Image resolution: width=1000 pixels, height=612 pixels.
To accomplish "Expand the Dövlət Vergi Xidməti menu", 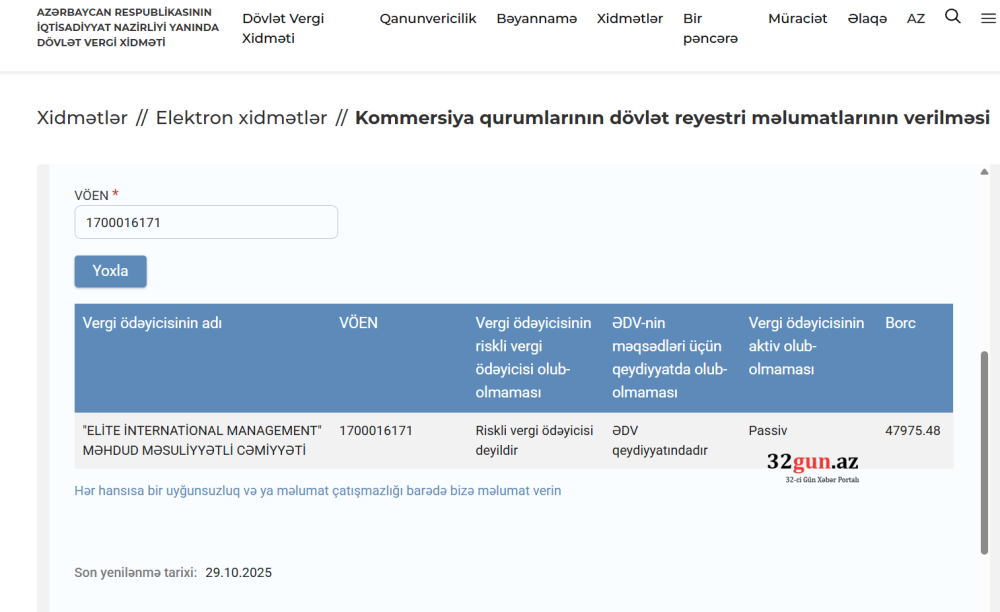I will pyautogui.click(x=283, y=28).
